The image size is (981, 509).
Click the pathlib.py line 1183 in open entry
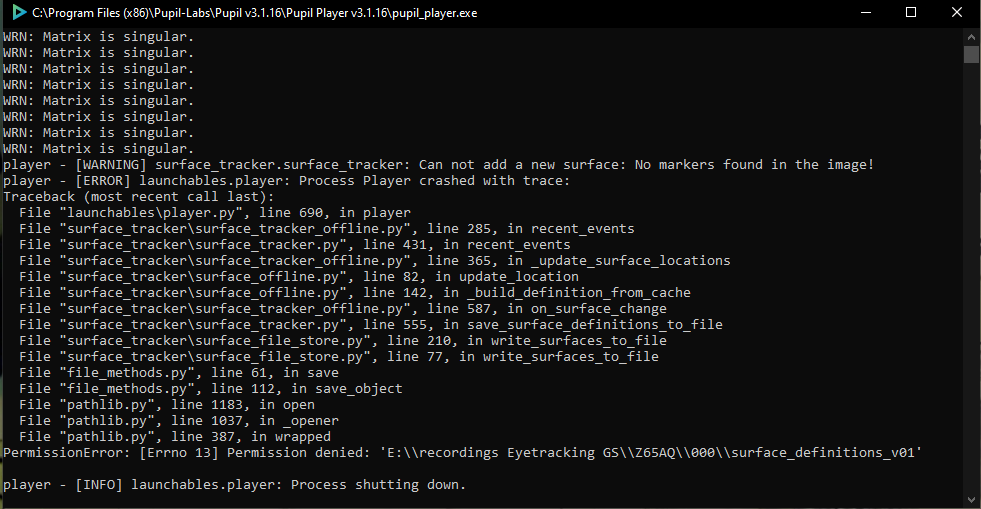(x=166, y=405)
